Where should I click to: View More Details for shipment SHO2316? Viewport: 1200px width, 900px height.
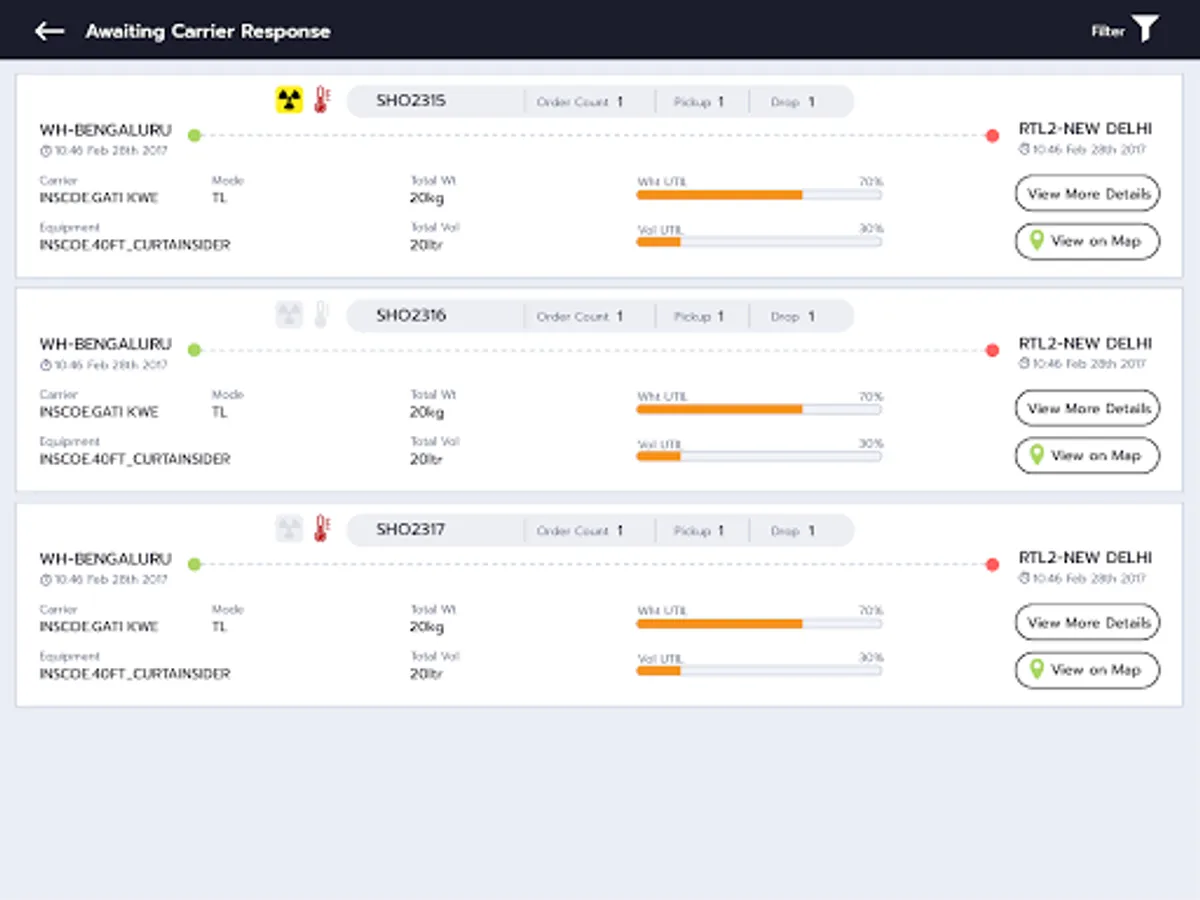(x=1088, y=408)
